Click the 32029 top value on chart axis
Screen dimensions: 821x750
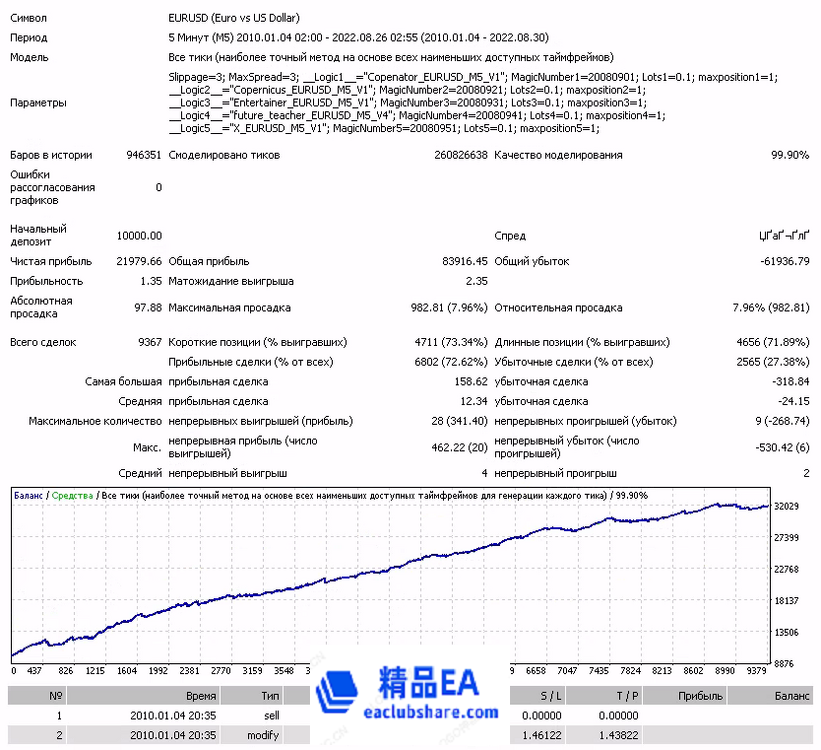pyautogui.click(x=789, y=507)
